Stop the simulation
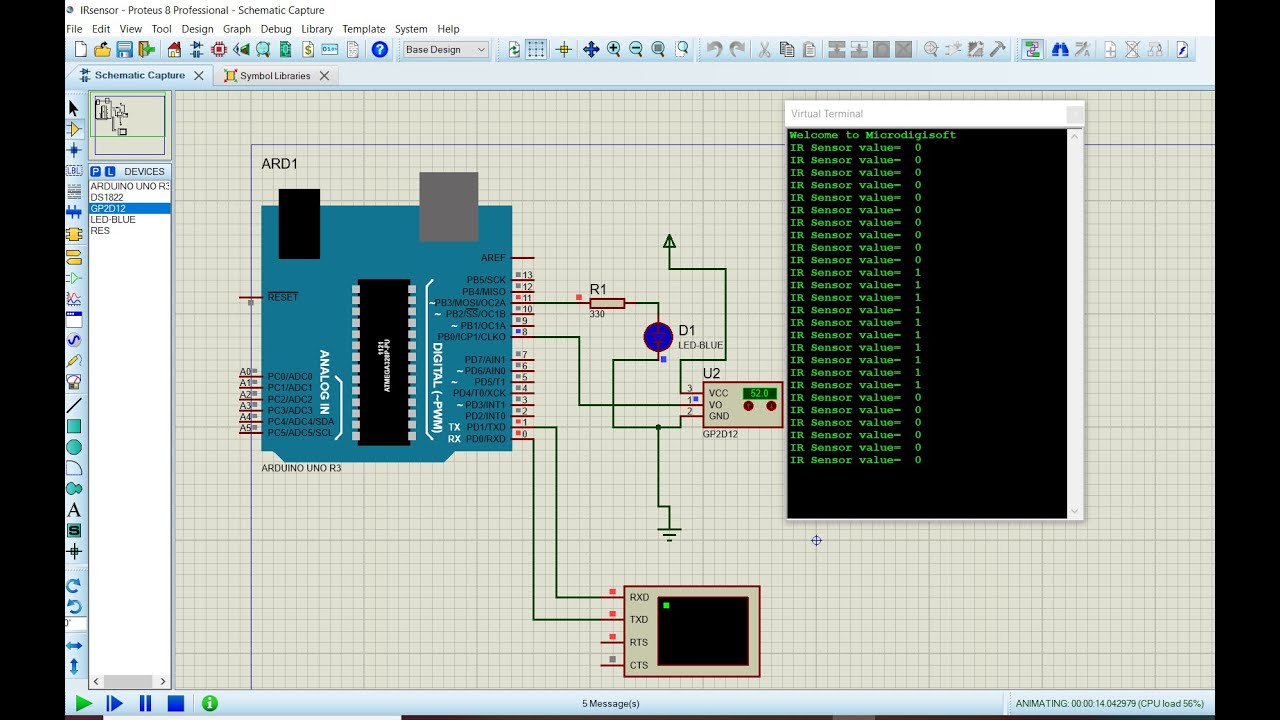Image resolution: width=1280 pixels, height=720 pixels. (175, 704)
